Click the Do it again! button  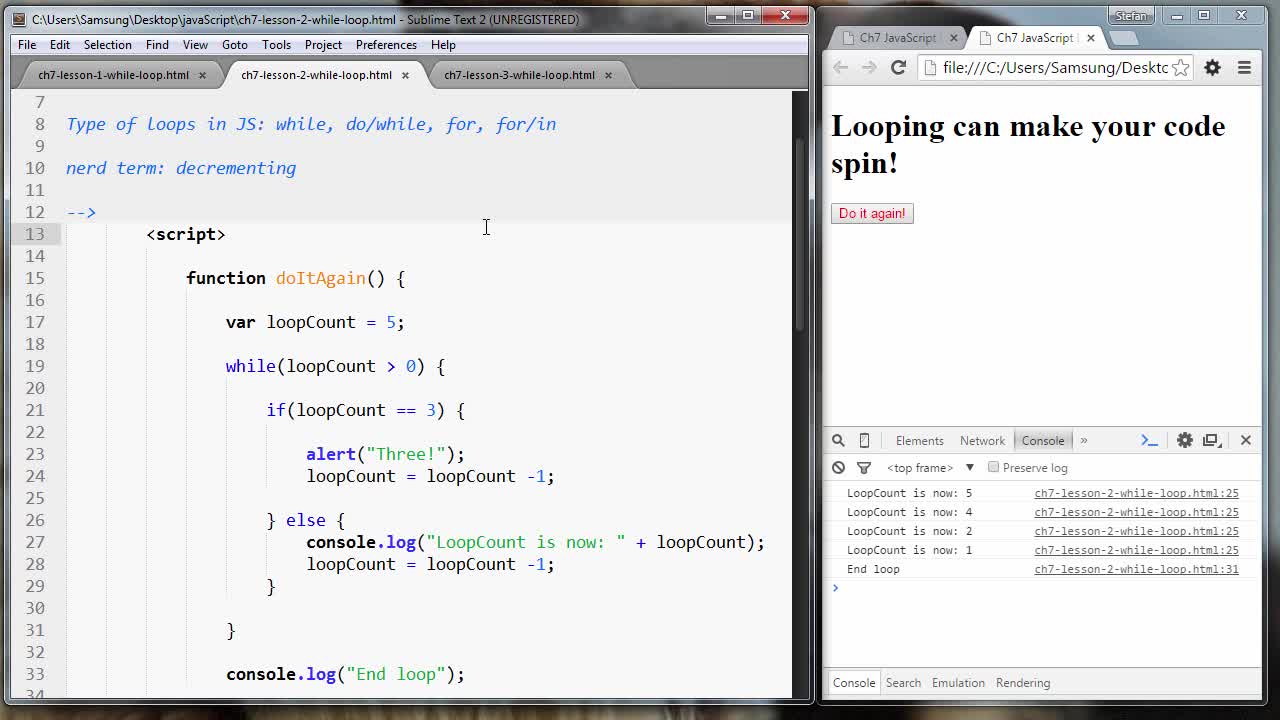coord(872,213)
